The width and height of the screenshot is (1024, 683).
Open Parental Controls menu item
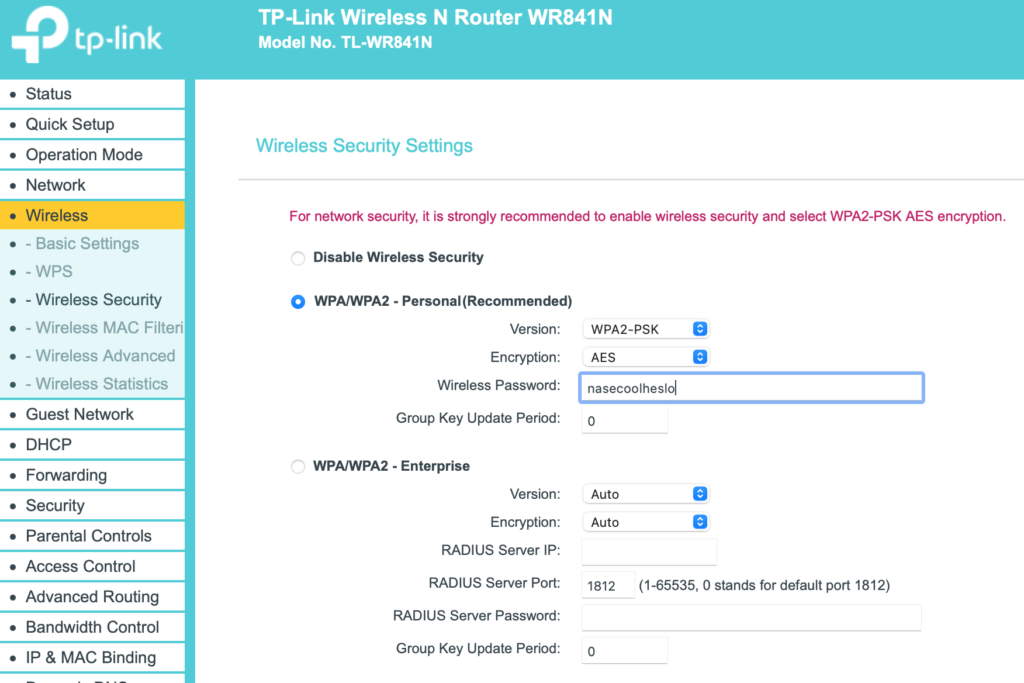point(89,536)
